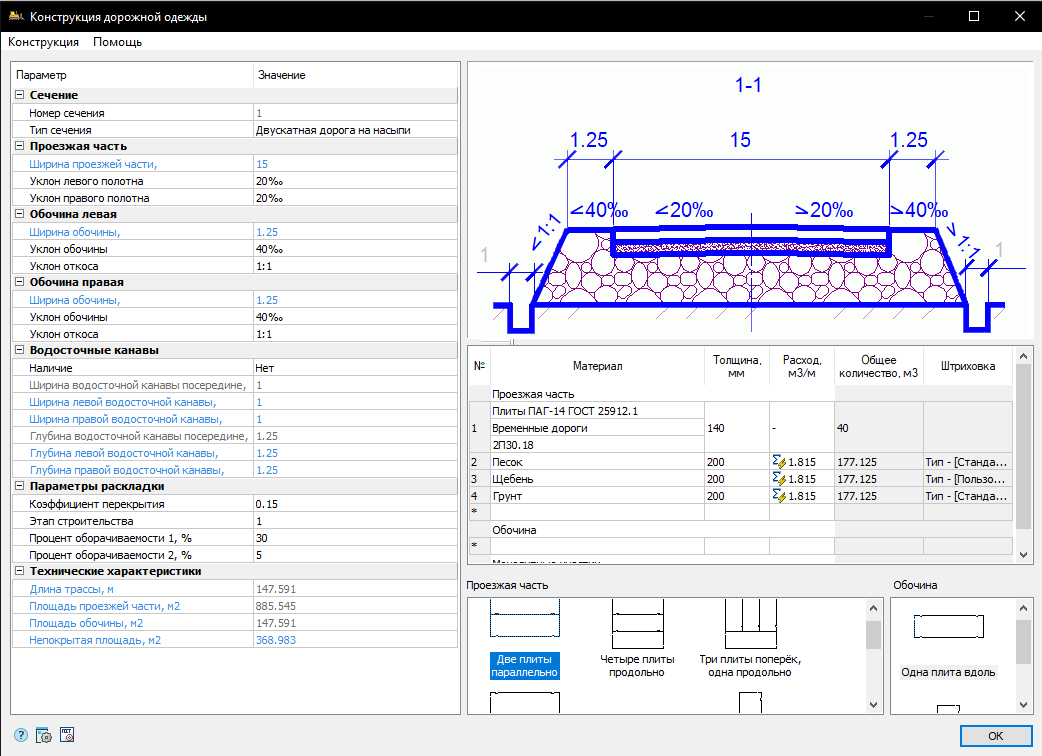Screen dimensions: 1042x756
Task: Select the Глубина левой водосточной канавы row
Action: [235, 453]
